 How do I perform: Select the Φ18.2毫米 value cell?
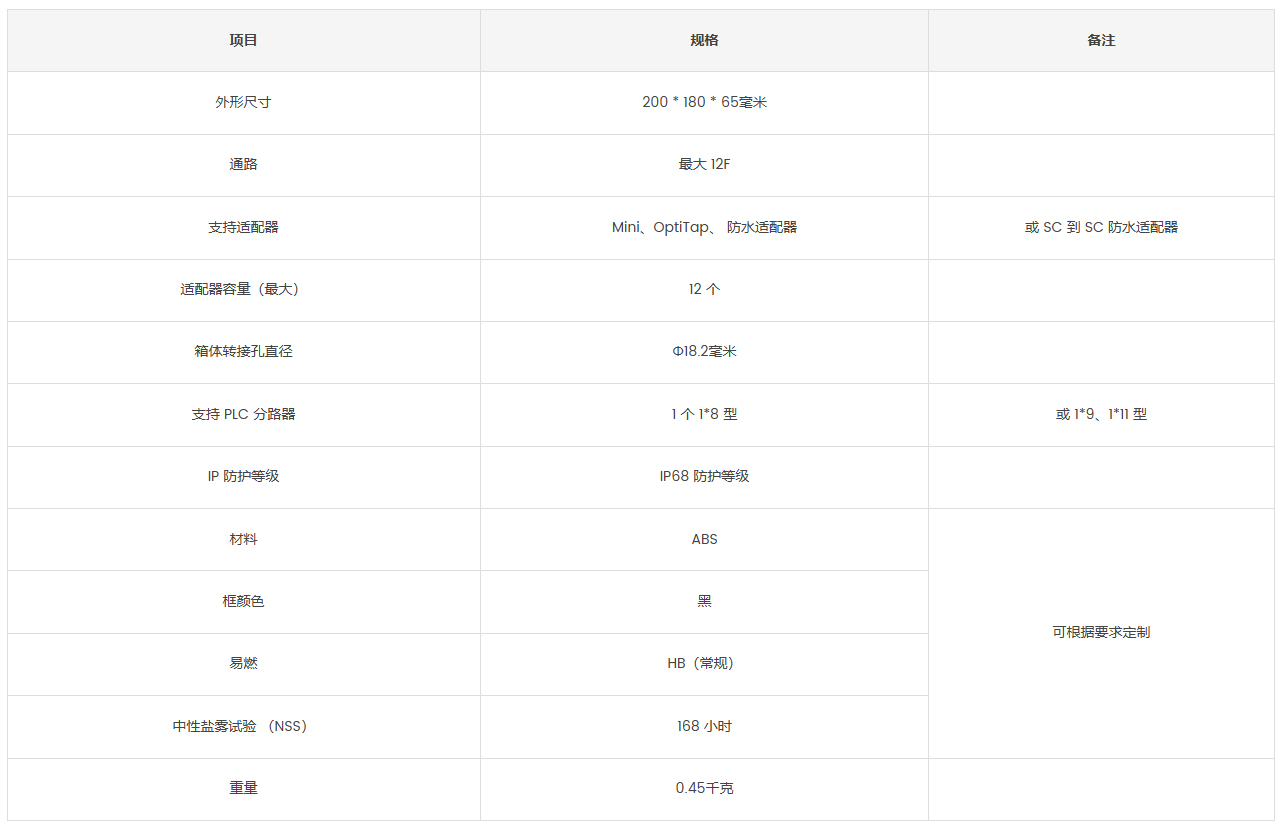click(704, 352)
